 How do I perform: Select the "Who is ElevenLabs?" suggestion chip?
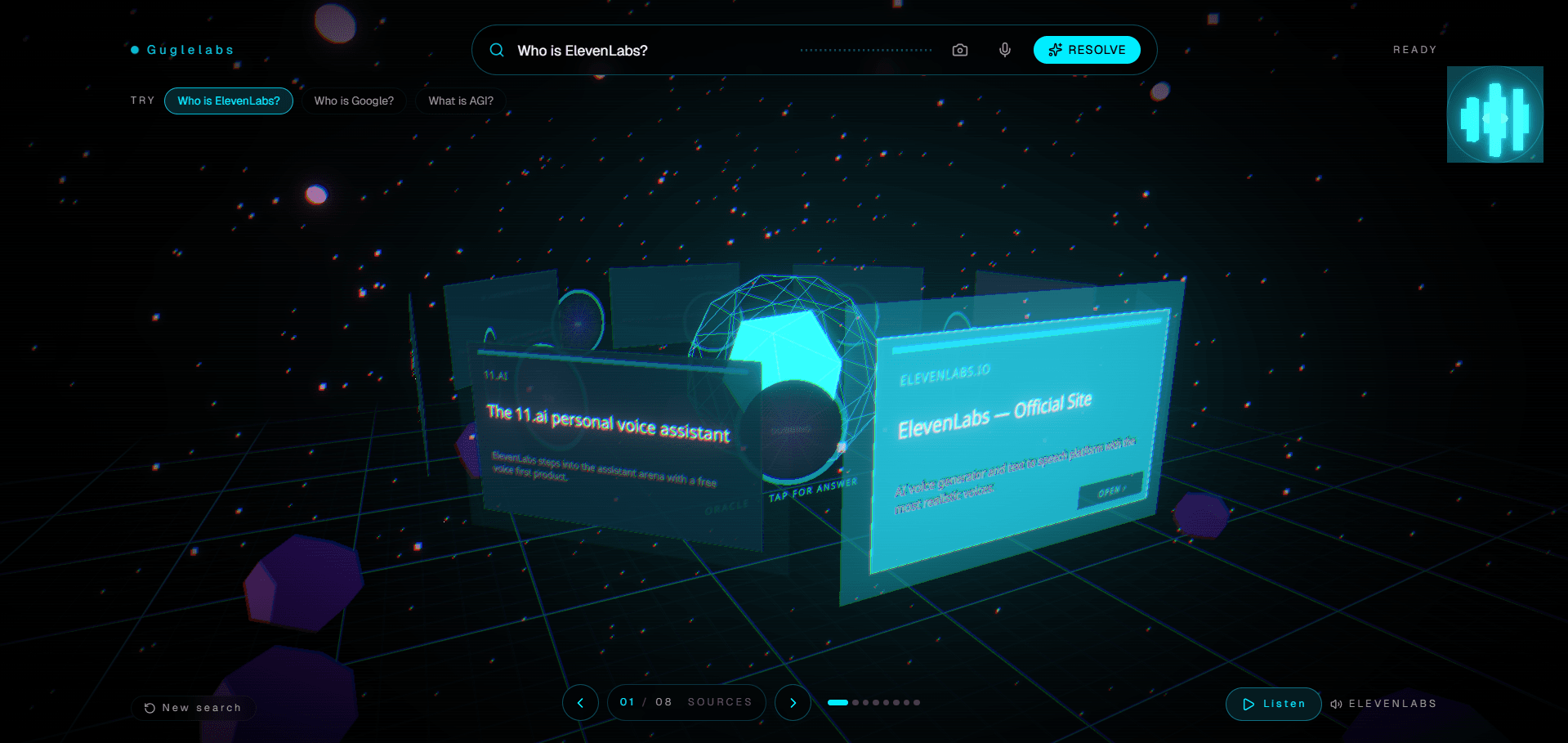click(x=229, y=101)
